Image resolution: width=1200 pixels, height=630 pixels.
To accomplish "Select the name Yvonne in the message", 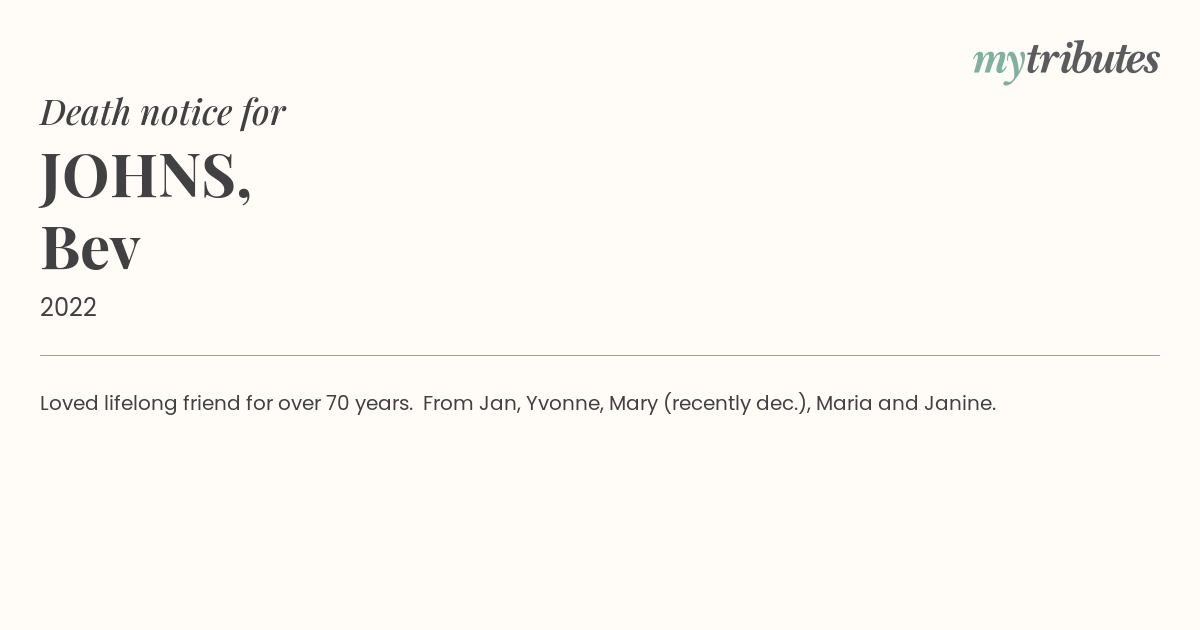I will 564,403.
